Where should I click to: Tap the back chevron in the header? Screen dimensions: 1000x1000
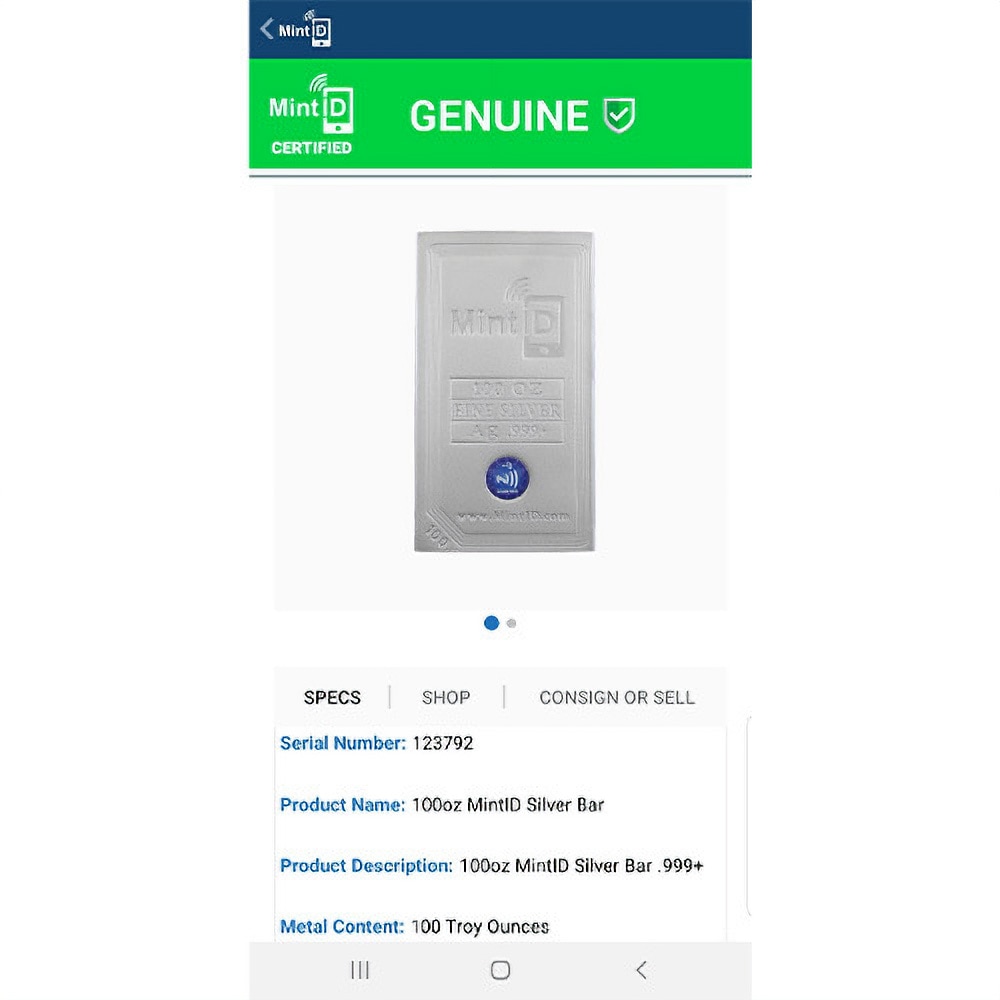[x=267, y=29]
